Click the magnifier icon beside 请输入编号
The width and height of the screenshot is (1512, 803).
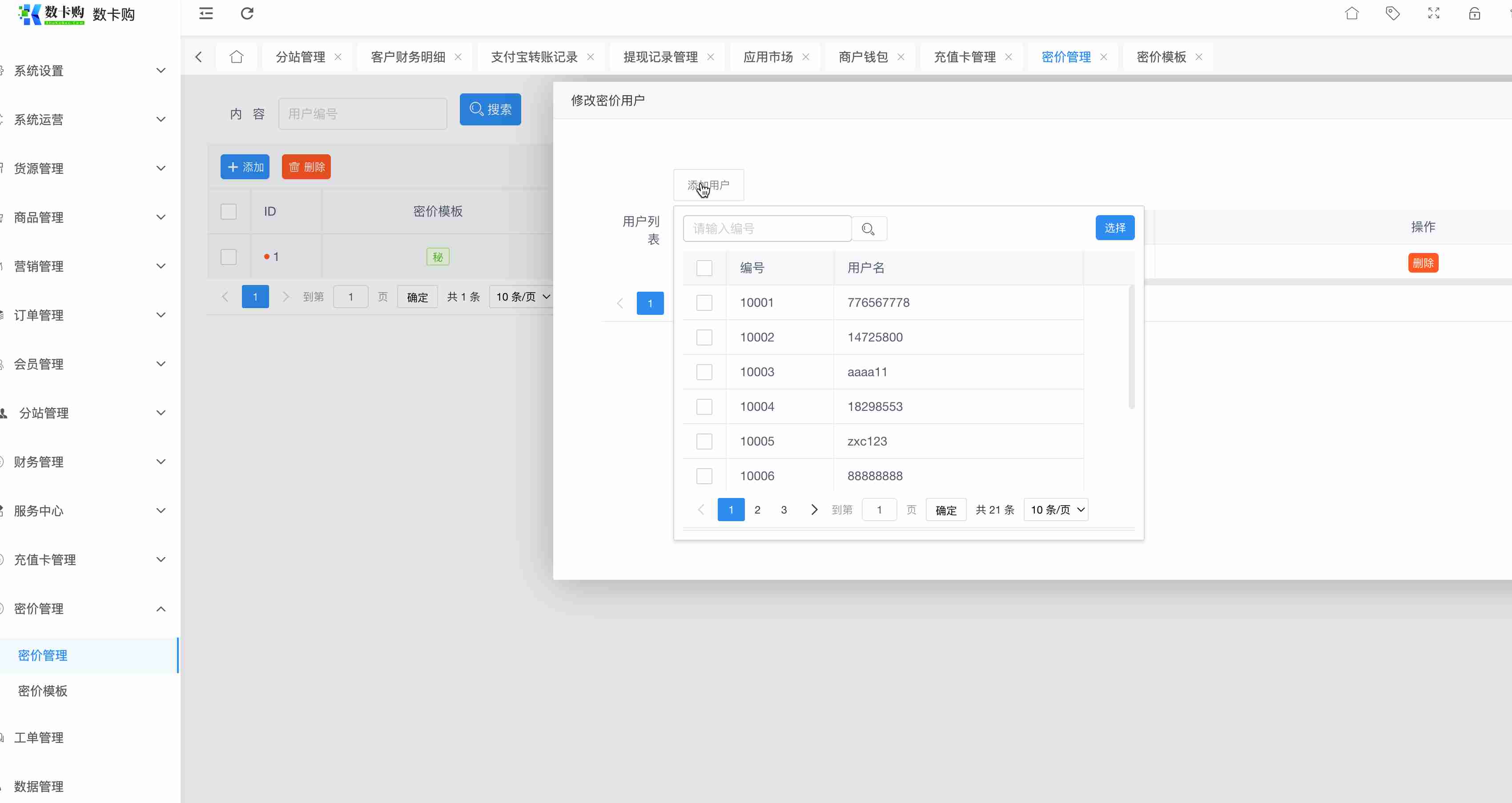pyautogui.click(x=868, y=229)
